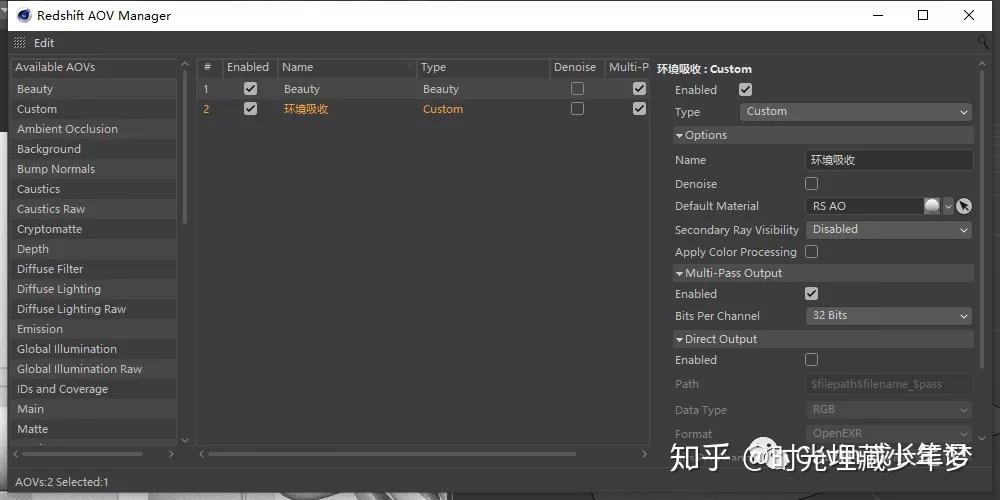Select Matte in Available AOVs
Viewport: 1000px width, 500px height.
click(x=94, y=429)
